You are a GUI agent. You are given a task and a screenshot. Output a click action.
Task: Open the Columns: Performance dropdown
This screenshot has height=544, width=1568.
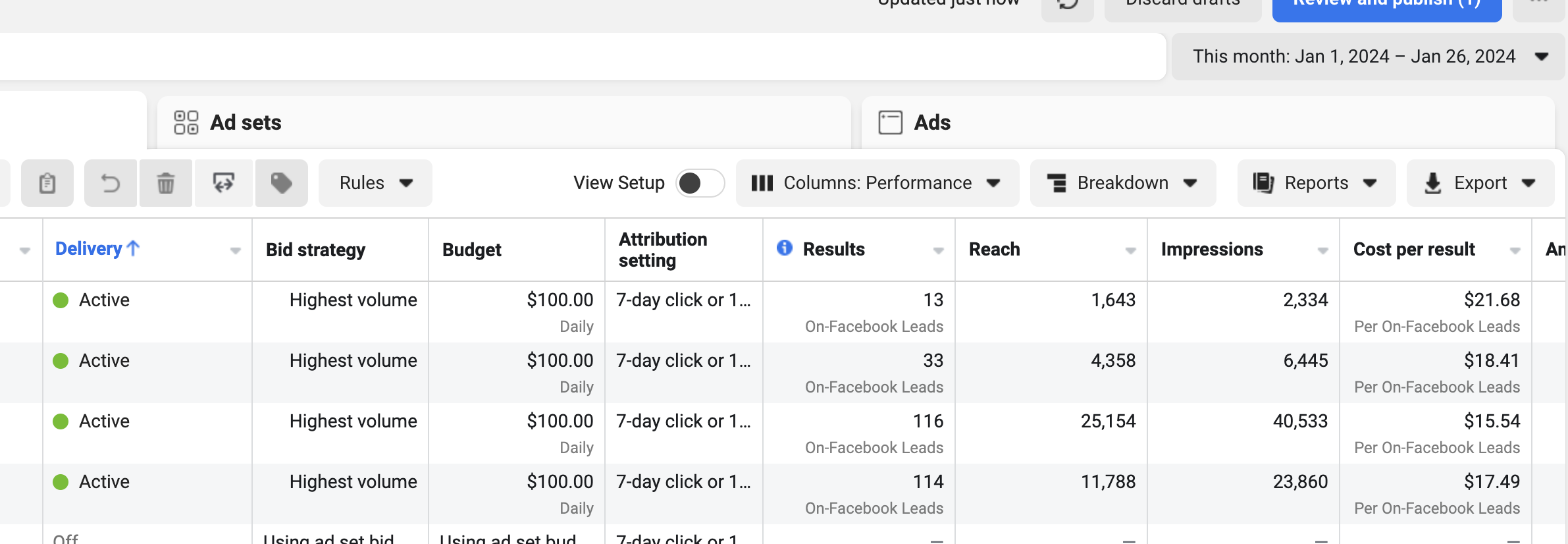click(877, 183)
